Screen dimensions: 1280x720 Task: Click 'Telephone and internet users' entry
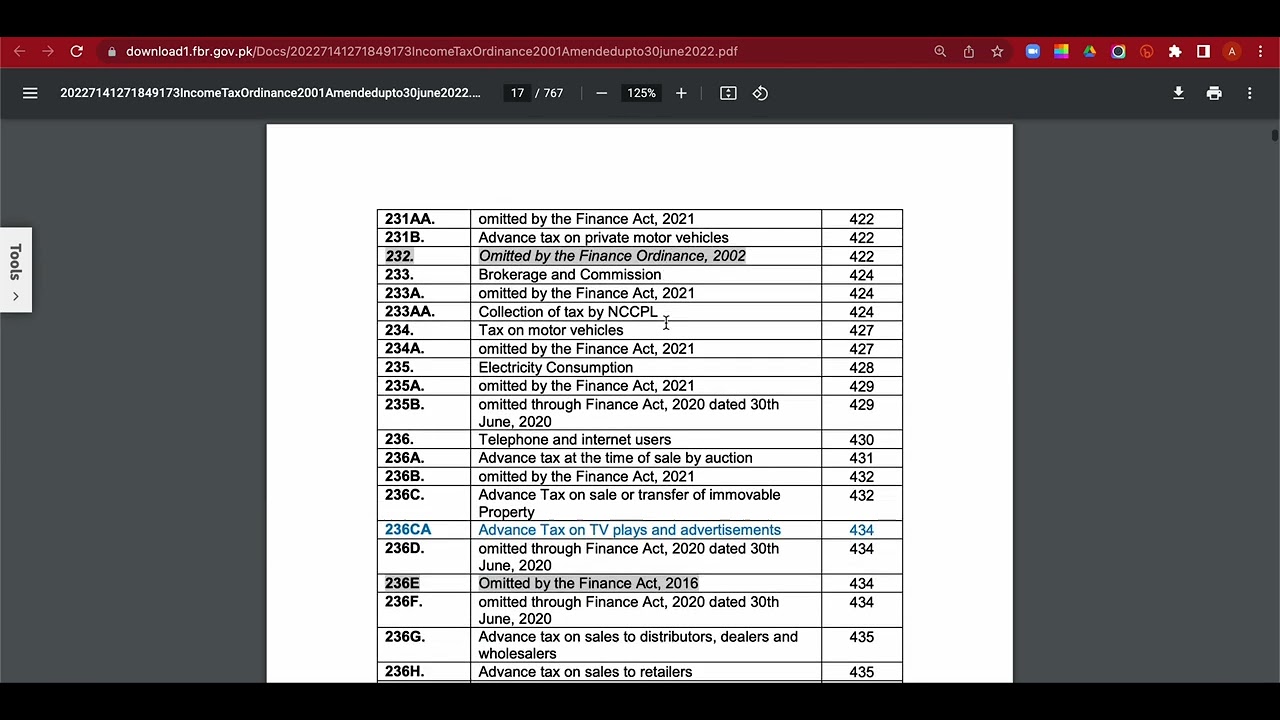[x=574, y=440]
